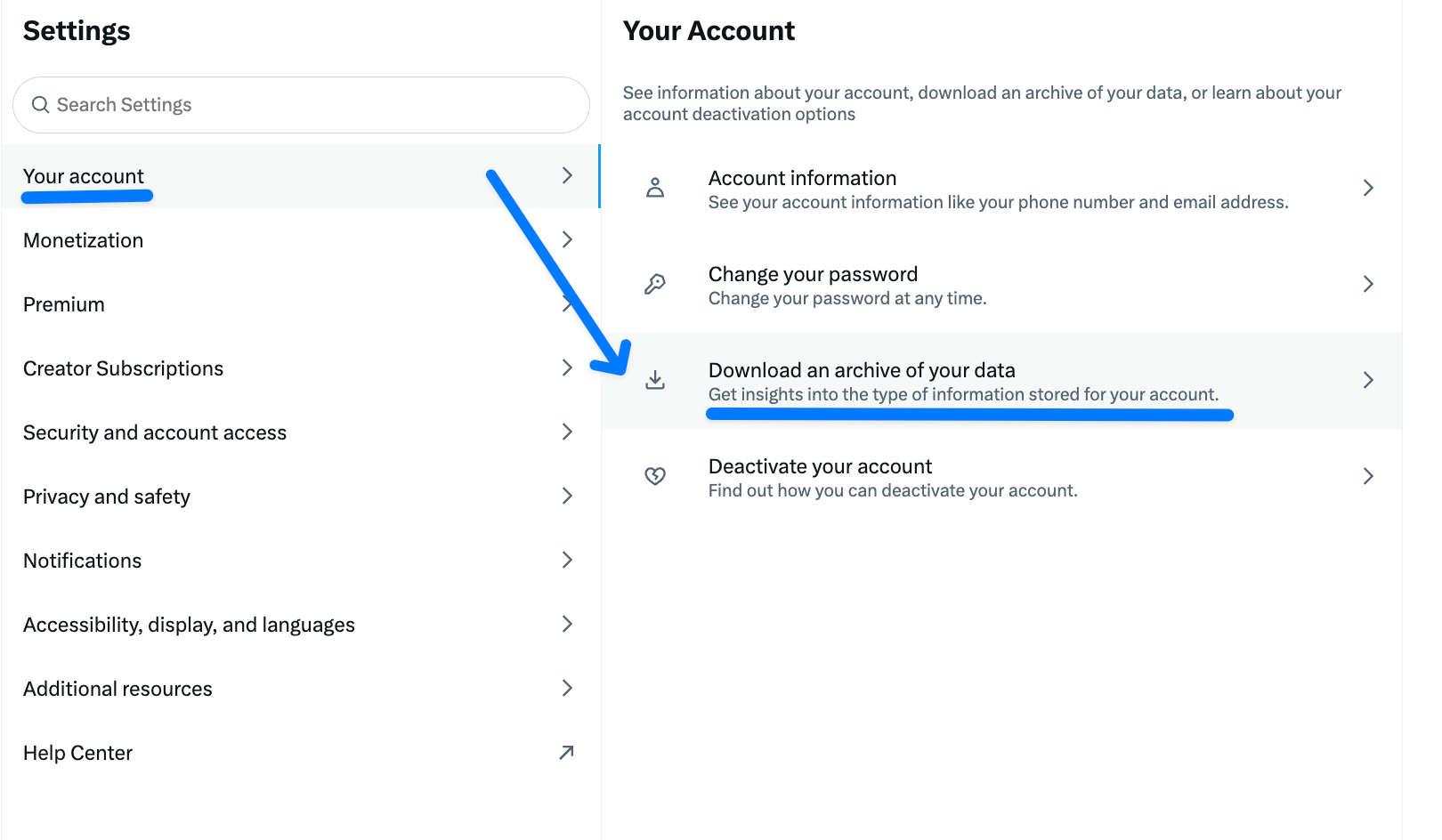Click the download icon for data archive
The width and height of the screenshot is (1442, 840).
tap(655, 379)
